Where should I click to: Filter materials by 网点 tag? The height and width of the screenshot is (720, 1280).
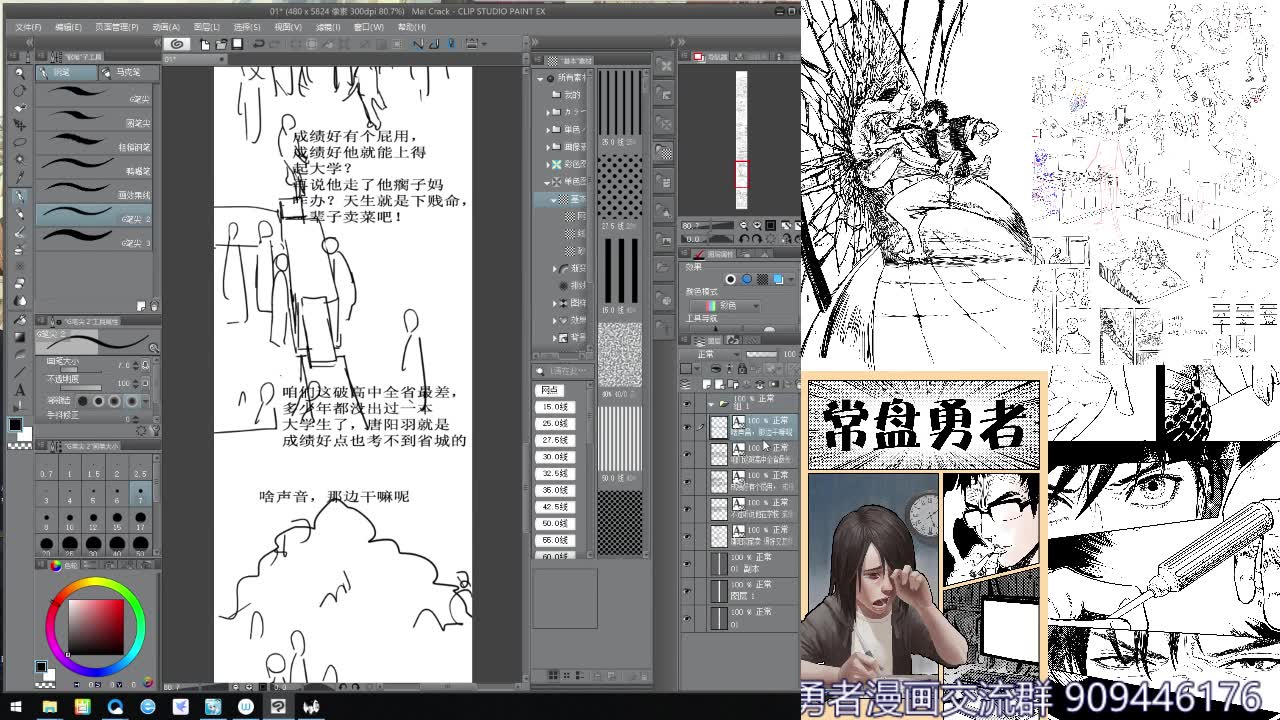[550, 390]
